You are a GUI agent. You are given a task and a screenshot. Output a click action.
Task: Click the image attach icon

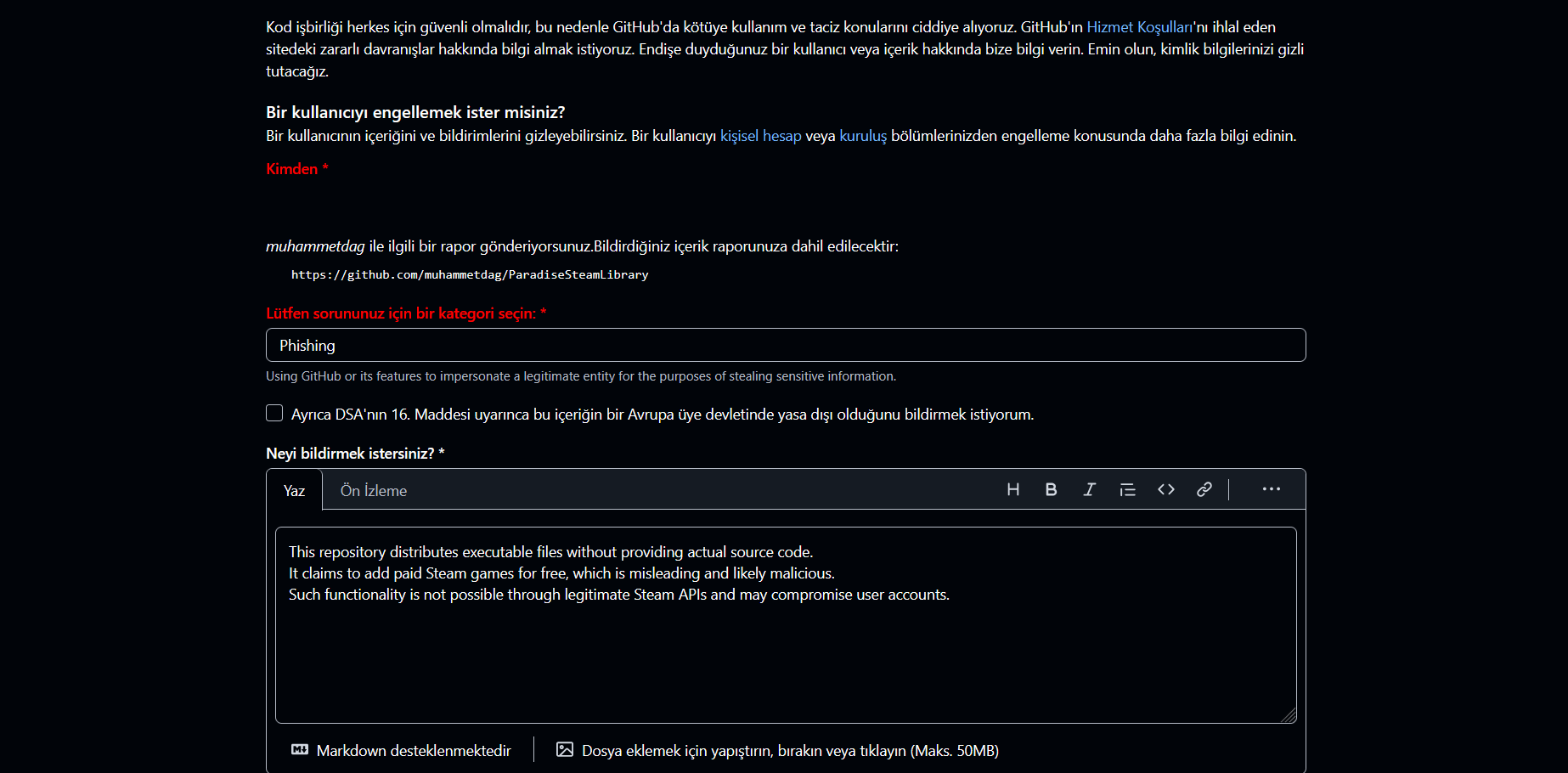point(565,749)
